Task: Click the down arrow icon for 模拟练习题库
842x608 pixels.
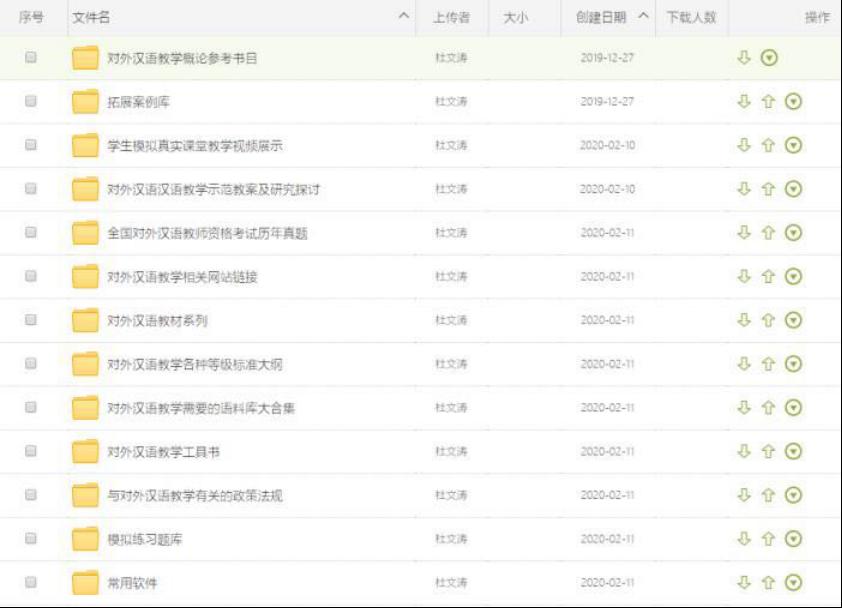Action: [743, 539]
